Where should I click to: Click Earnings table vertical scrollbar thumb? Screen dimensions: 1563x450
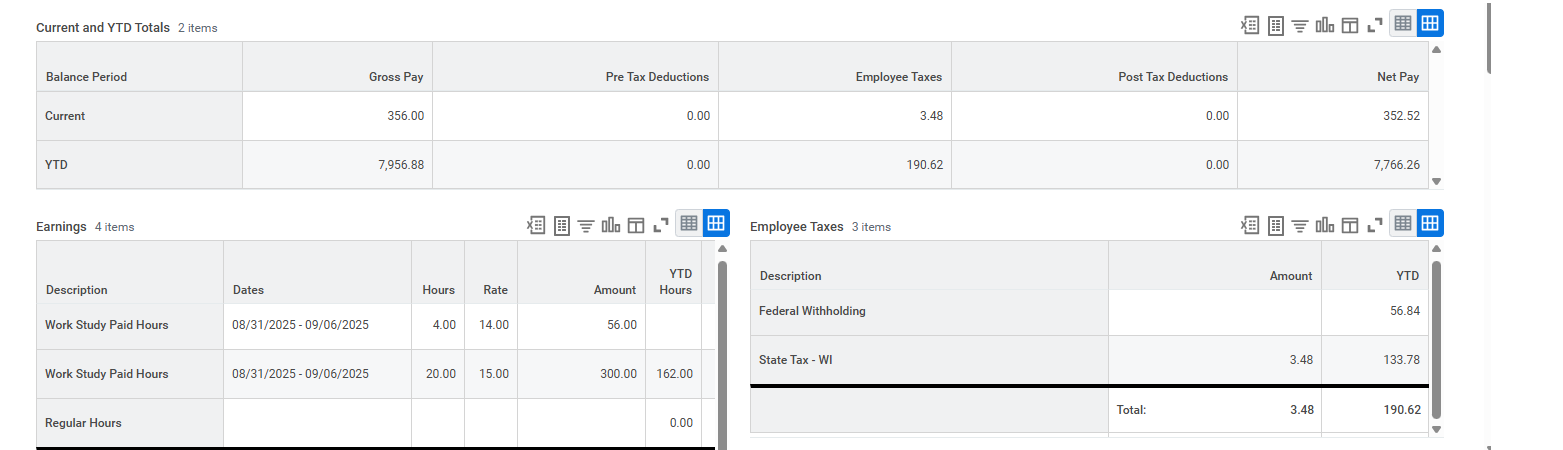point(722,355)
